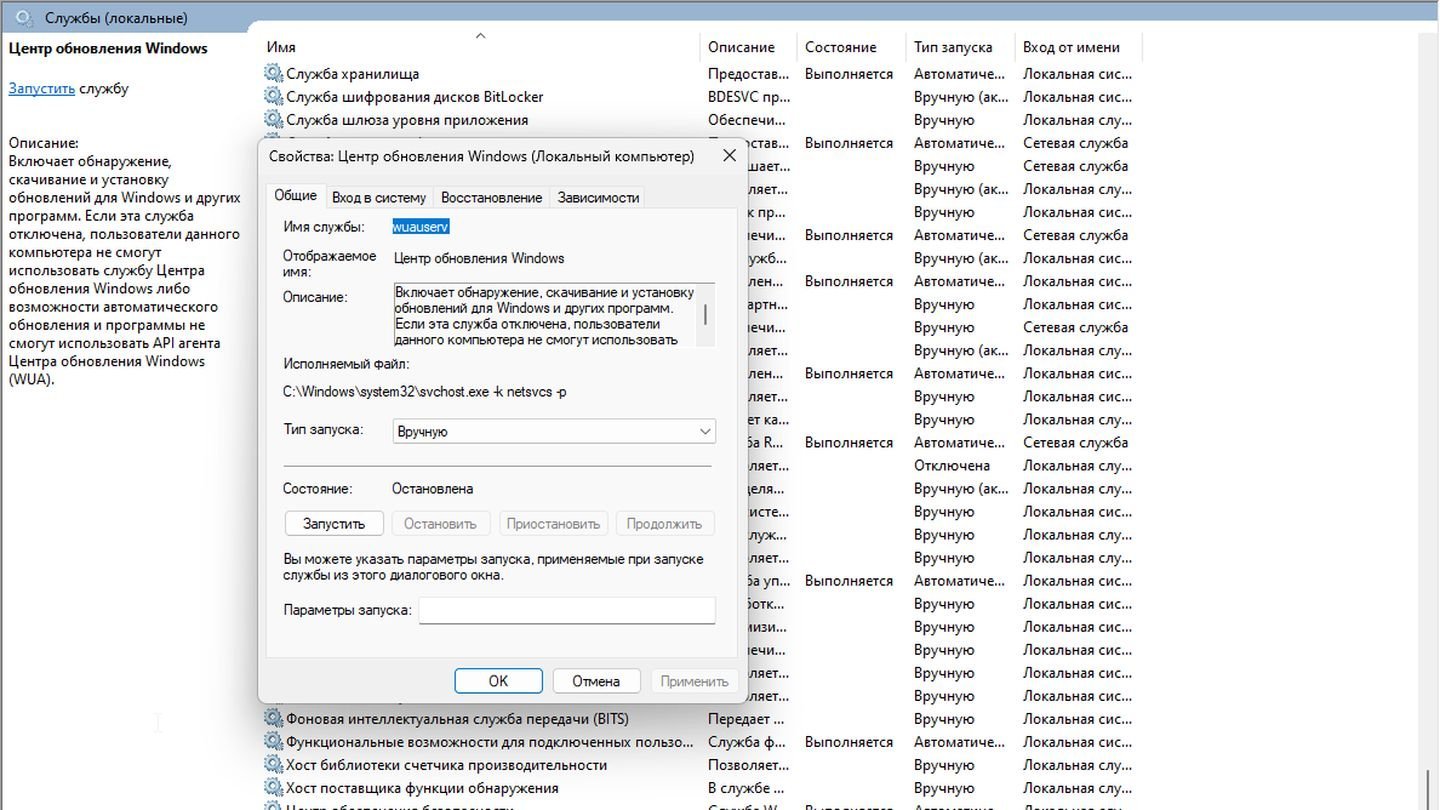Click the wuauserv service name field

click(x=421, y=227)
